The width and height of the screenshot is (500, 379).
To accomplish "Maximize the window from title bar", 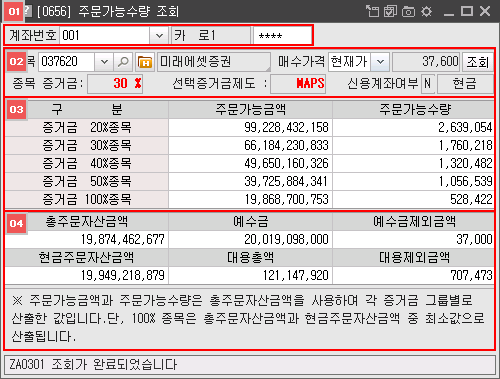I will click(x=467, y=11).
